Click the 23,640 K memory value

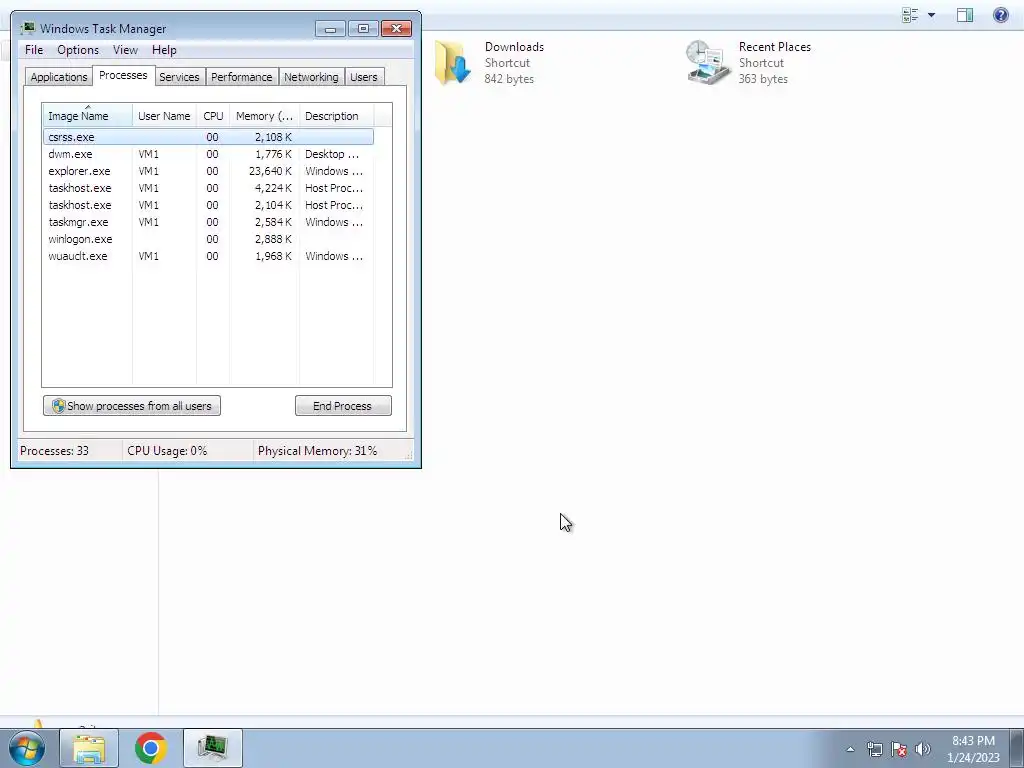click(x=270, y=171)
